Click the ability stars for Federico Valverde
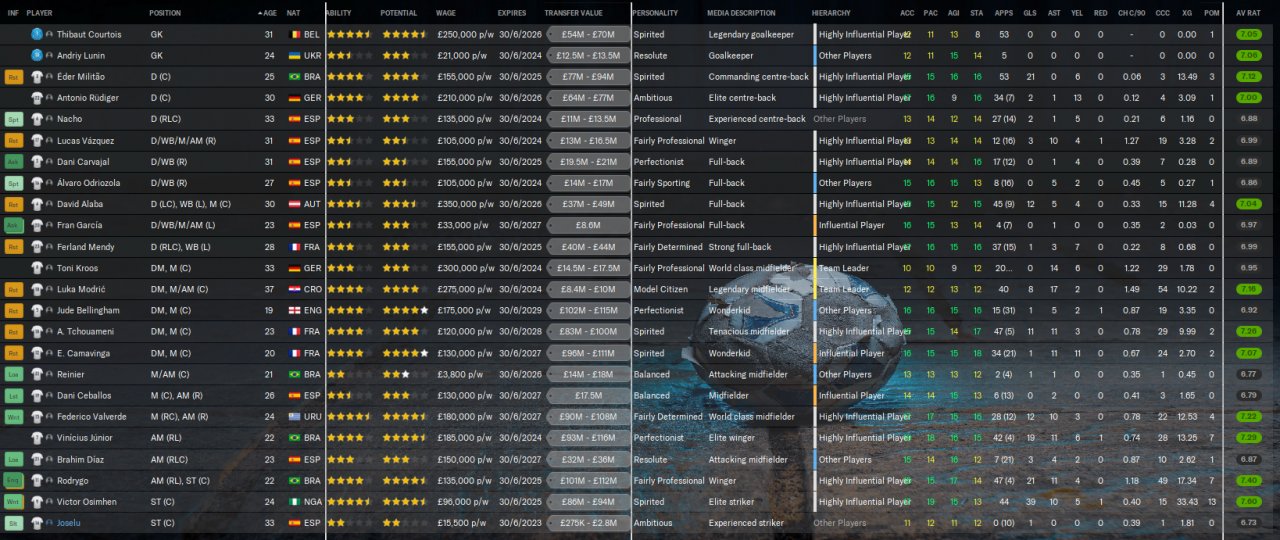Image resolution: width=1280 pixels, height=540 pixels. click(x=350, y=416)
